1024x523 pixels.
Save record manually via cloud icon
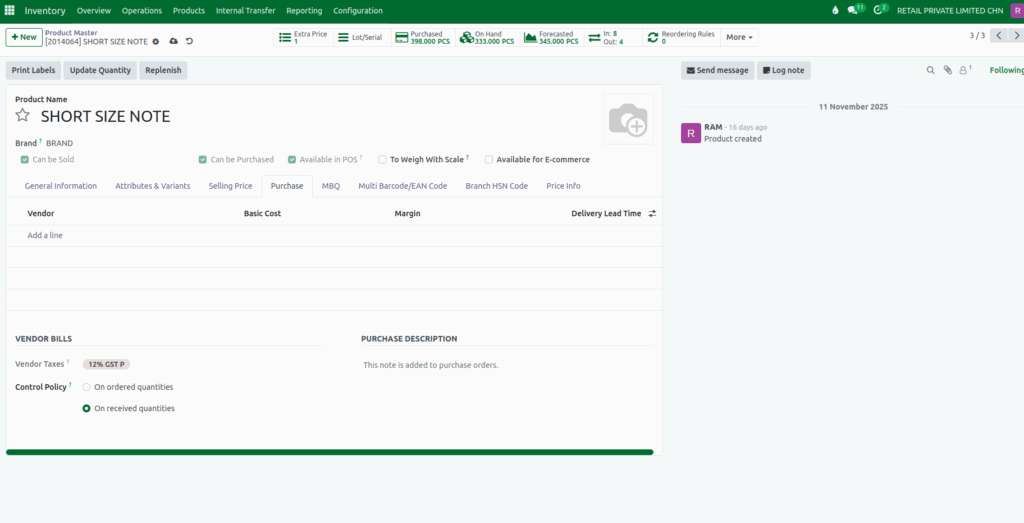[x=173, y=41]
